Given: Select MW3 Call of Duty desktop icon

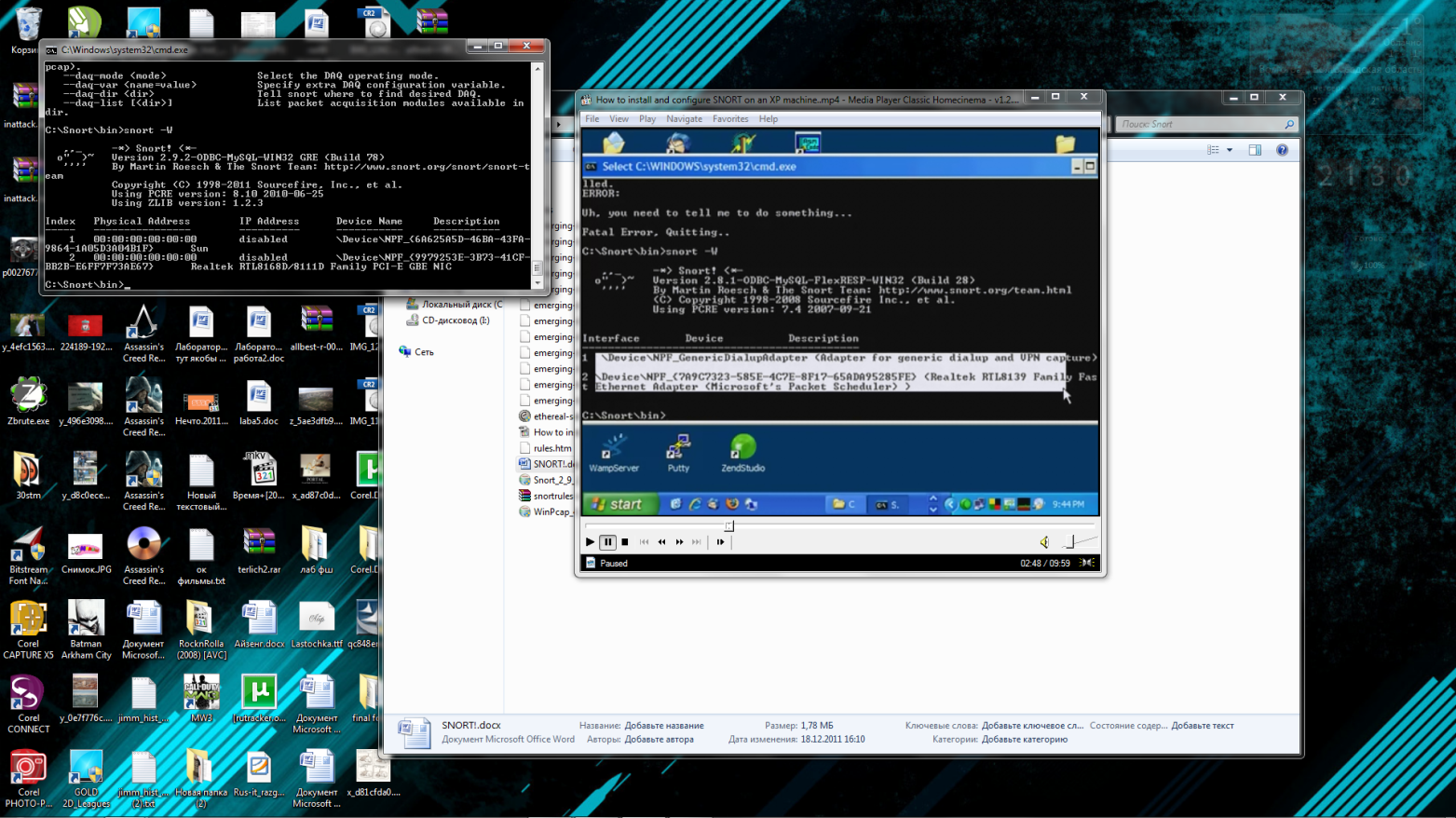Looking at the screenshot, I should coord(201,699).
